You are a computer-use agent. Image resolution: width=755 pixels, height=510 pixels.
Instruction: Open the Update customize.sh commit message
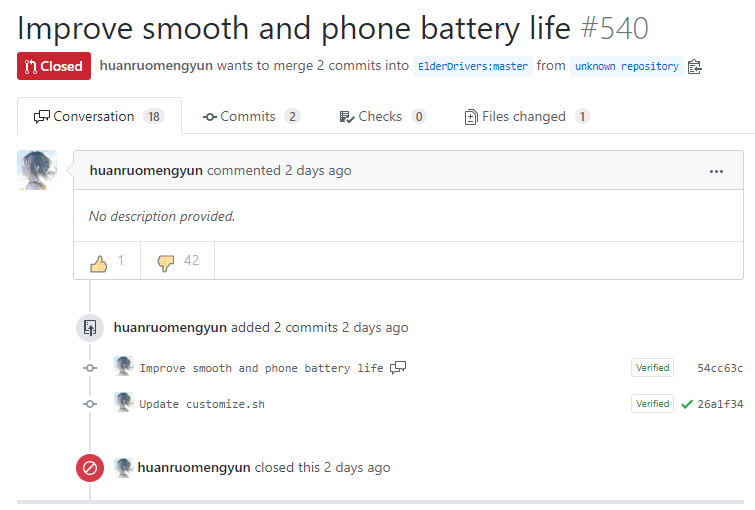tap(202, 404)
